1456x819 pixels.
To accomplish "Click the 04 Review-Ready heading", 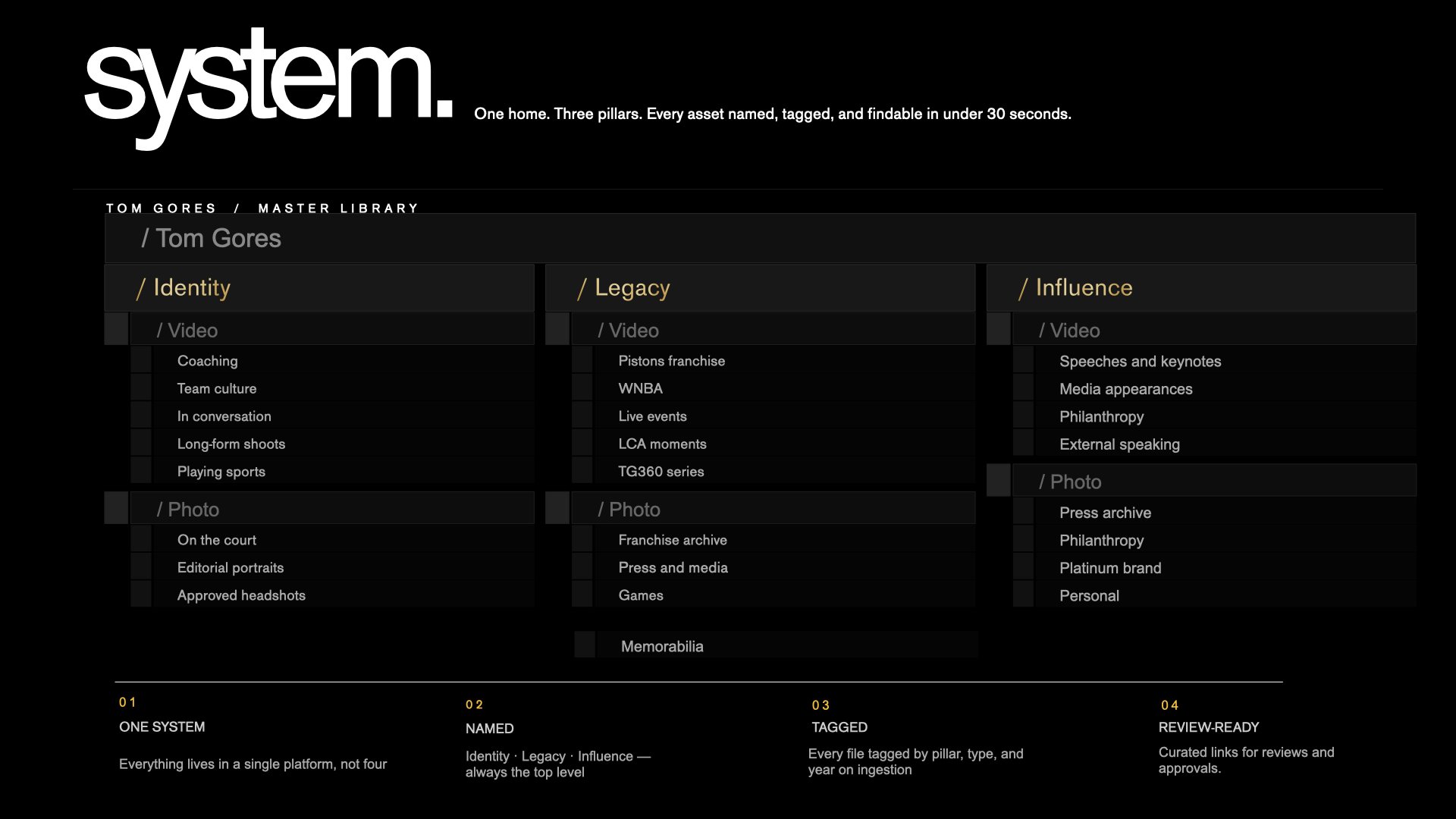I will (x=1208, y=727).
